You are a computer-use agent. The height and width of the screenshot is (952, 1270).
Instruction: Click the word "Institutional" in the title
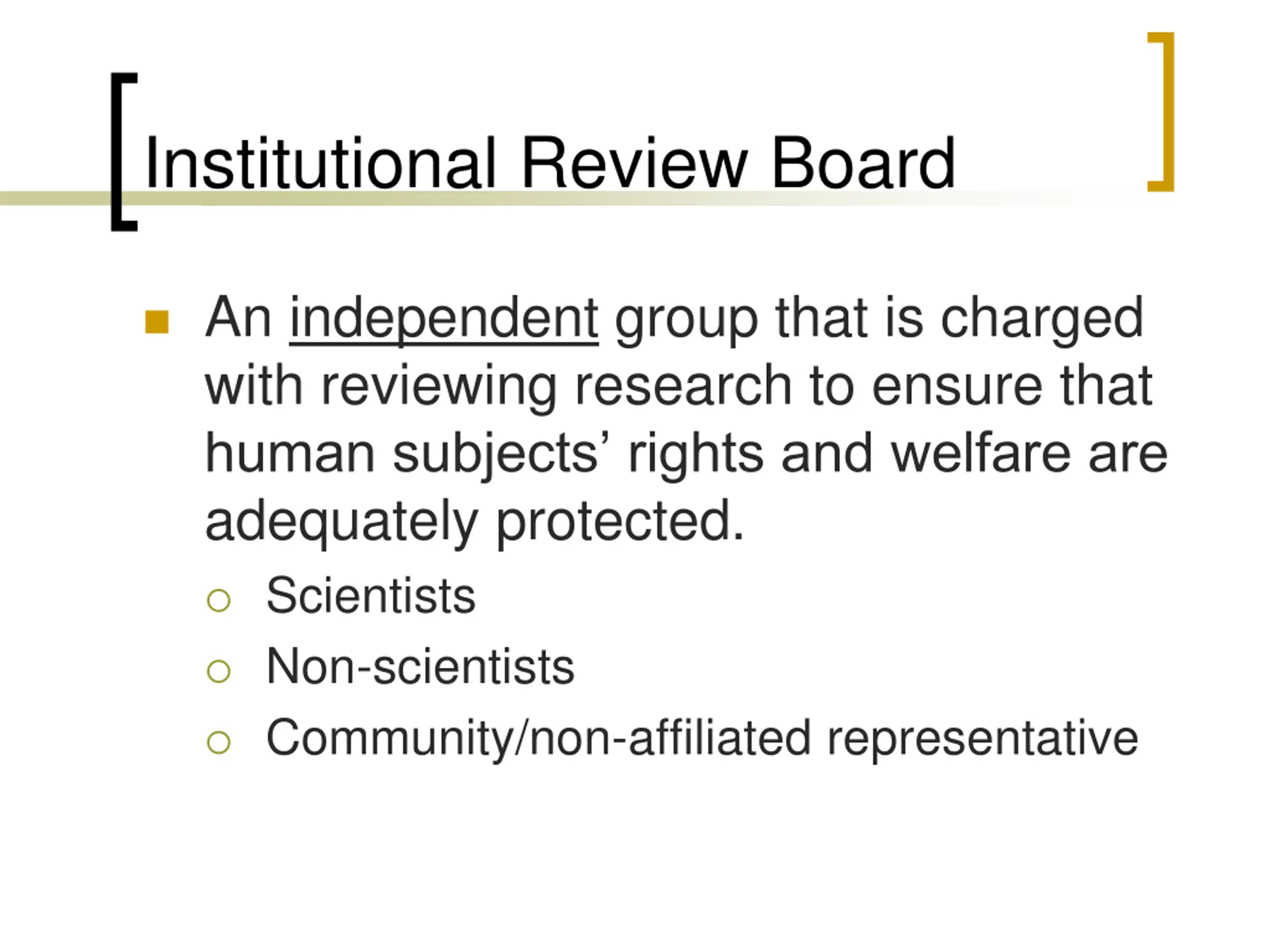pyautogui.click(x=320, y=163)
